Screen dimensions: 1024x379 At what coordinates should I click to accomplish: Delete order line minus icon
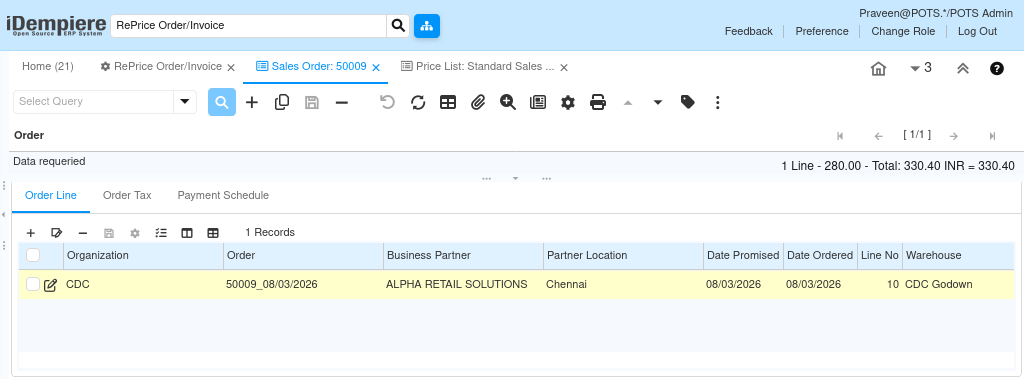83,233
